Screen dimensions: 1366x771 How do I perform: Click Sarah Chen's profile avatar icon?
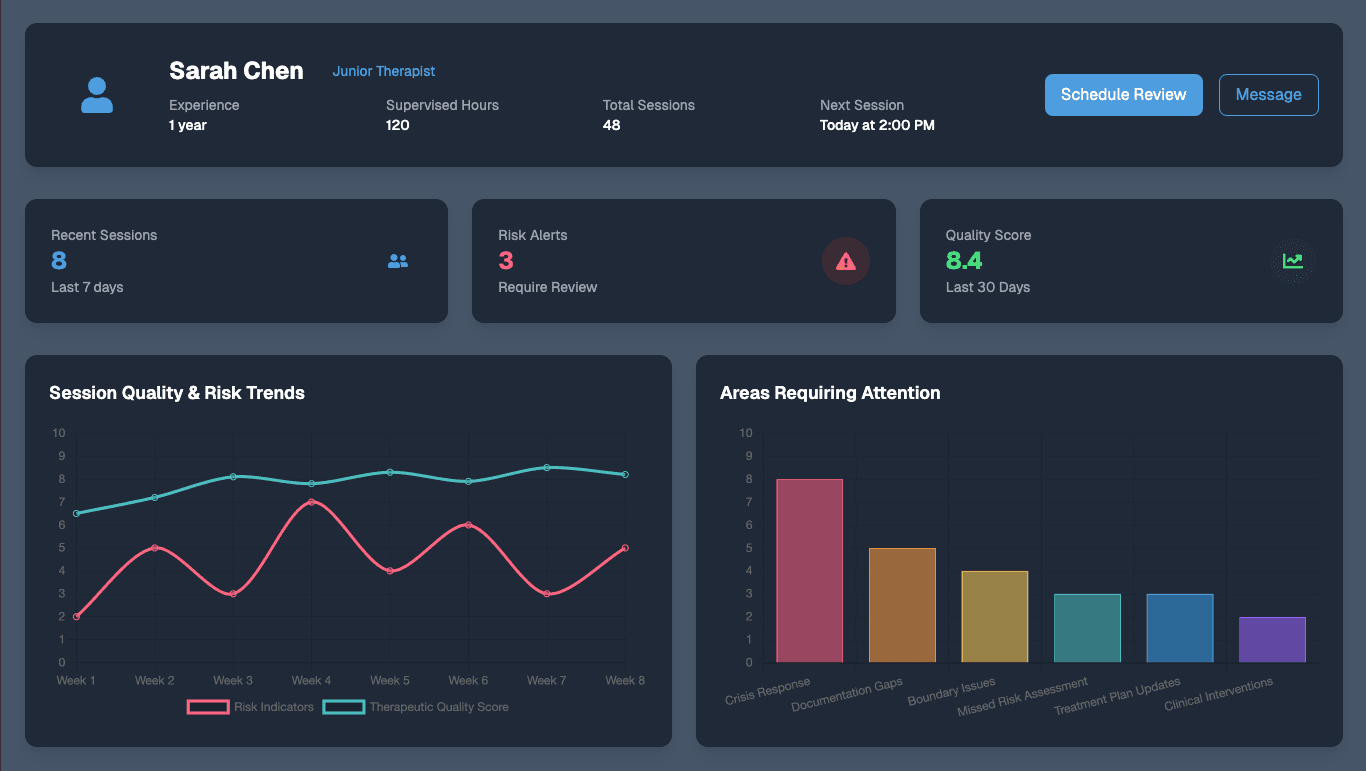[x=97, y=95]
